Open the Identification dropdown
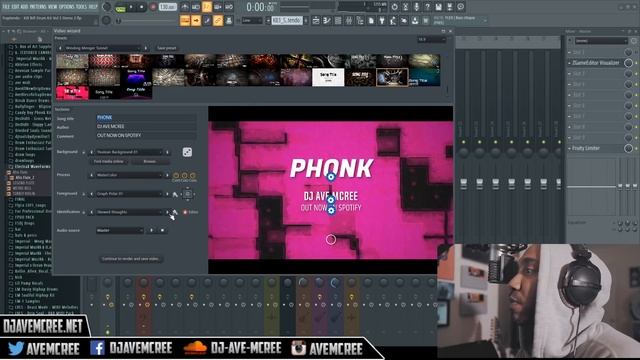The width and height of the screenshot is (640, 360). point(129,212)
